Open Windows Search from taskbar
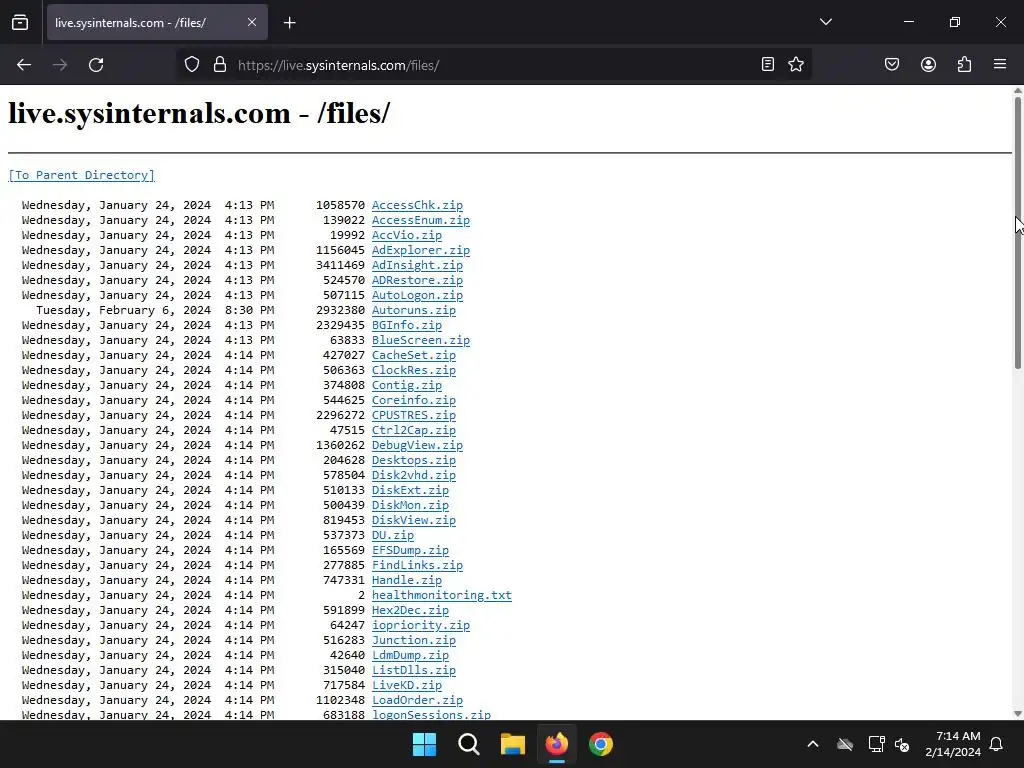 469,744
